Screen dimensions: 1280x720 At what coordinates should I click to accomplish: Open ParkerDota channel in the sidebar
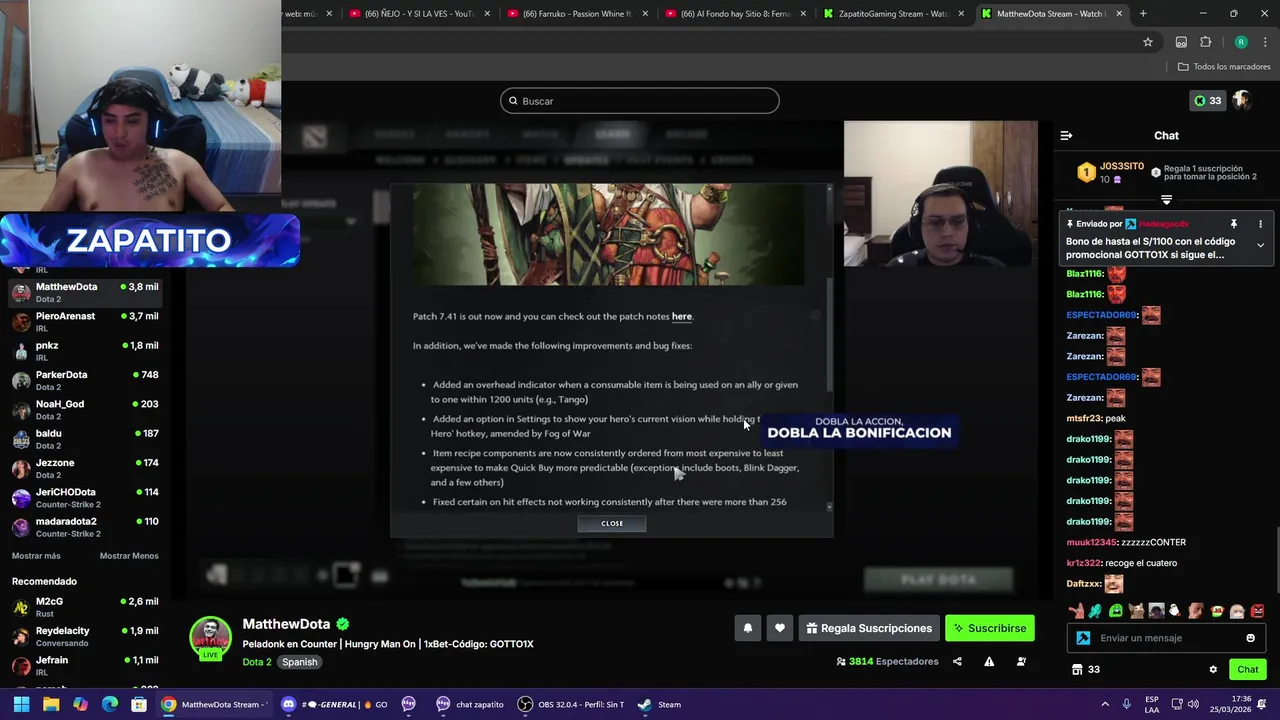click(85, 380)
